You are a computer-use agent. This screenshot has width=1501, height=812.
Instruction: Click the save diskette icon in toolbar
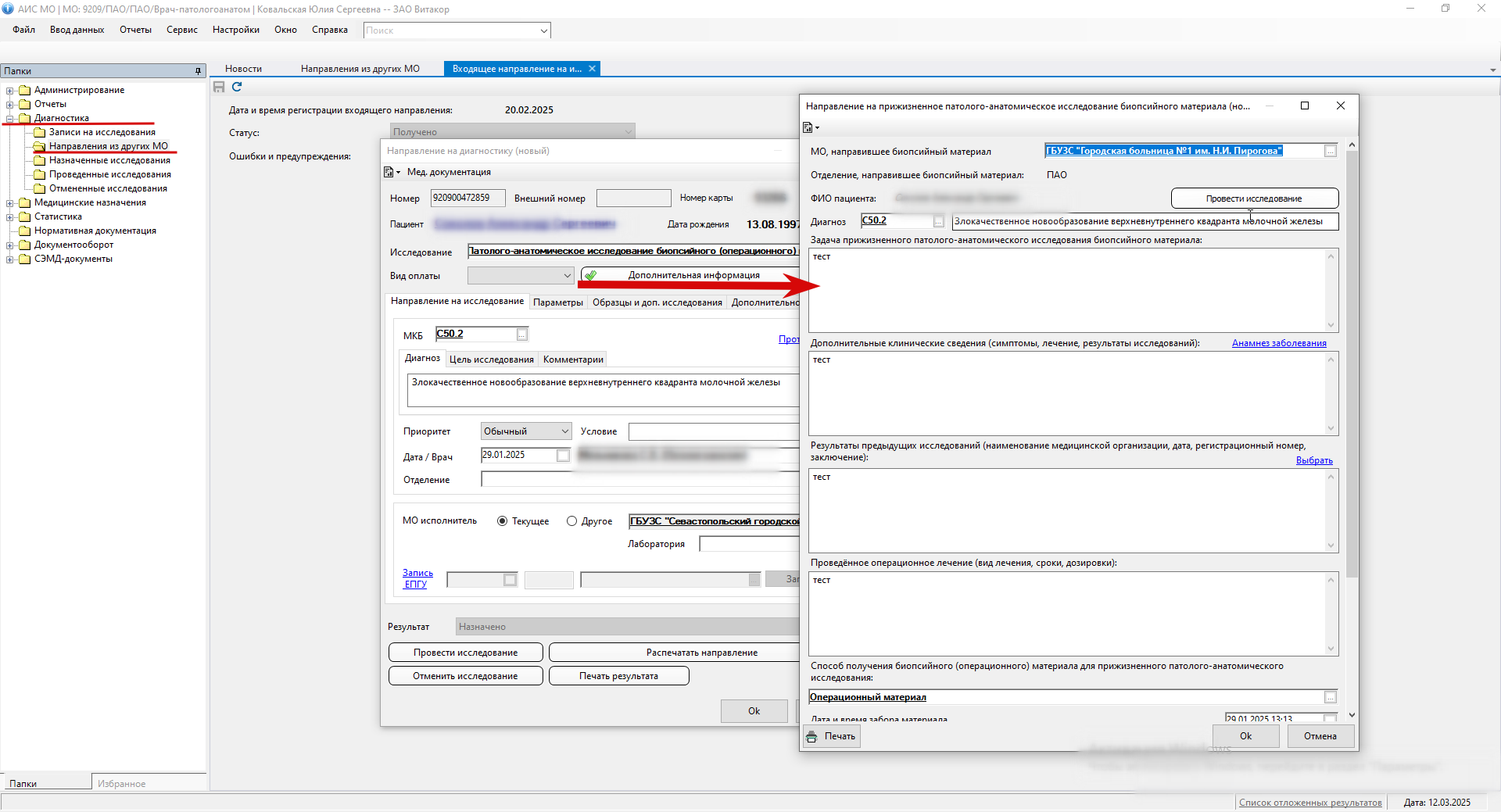point(219,87)
